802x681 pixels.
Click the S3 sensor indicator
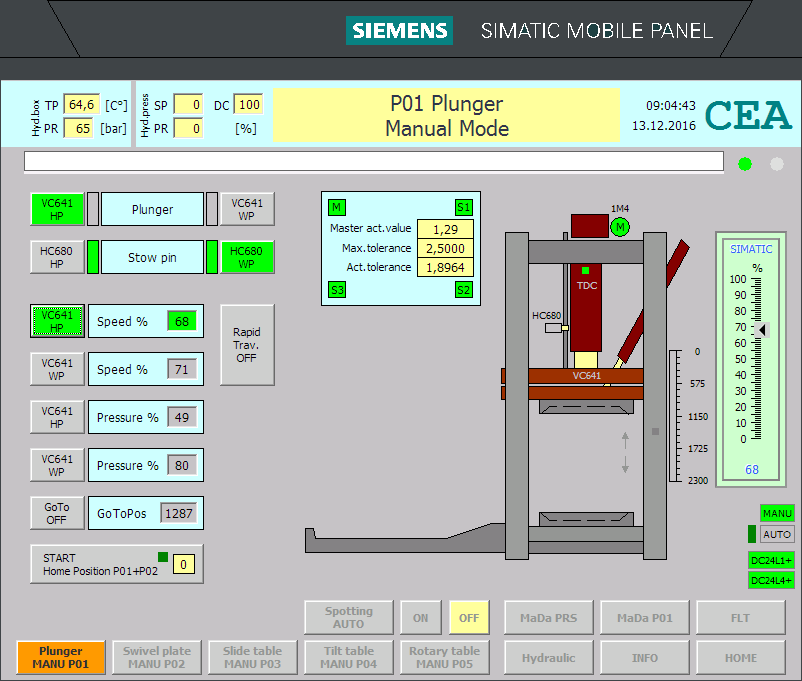pyautogui.click(x=337, y=290)
